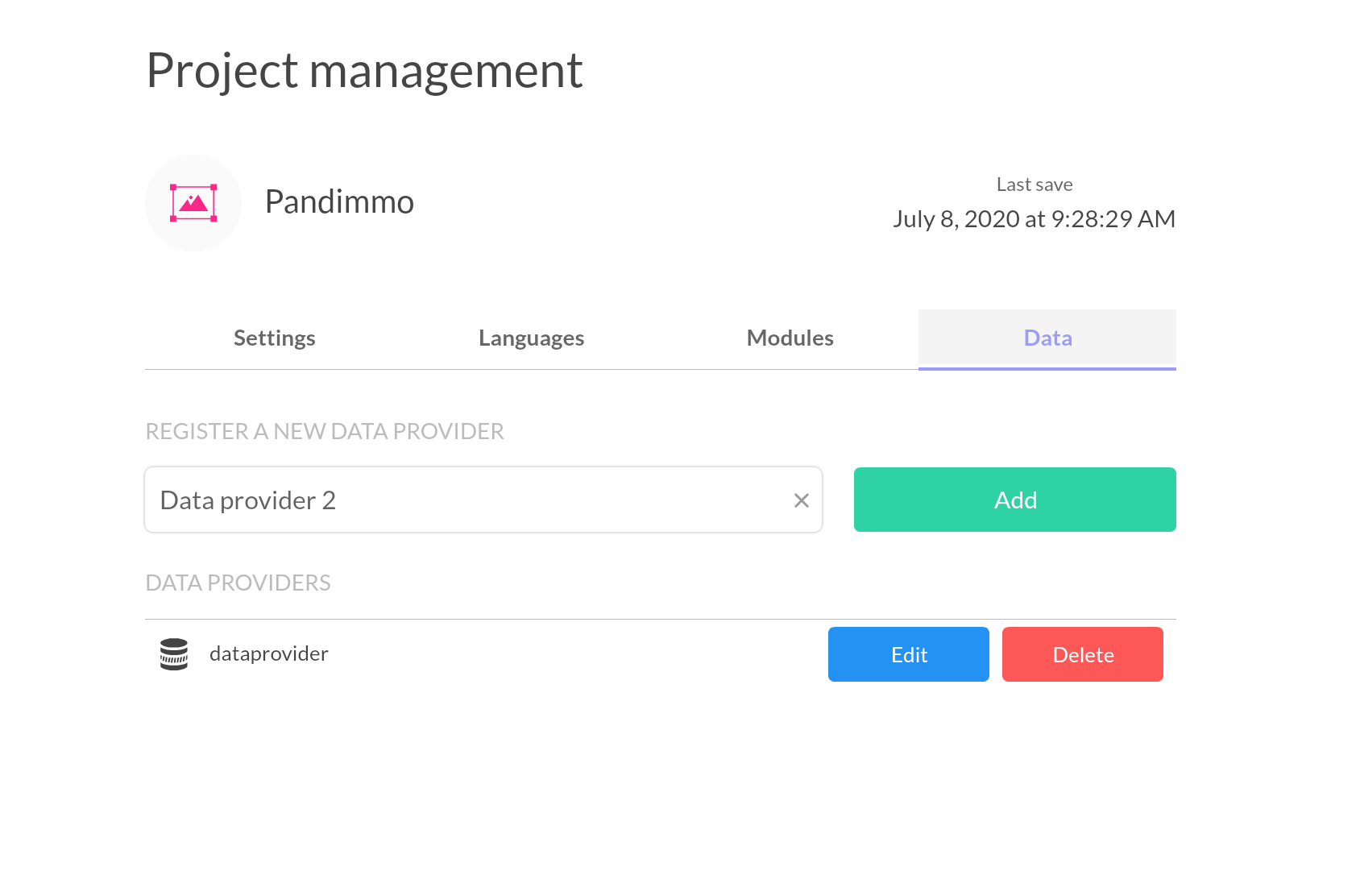This screenshot has width=1360, height=896.
Task: Select the dataprovider name in the list
Action: coord(269,653)
